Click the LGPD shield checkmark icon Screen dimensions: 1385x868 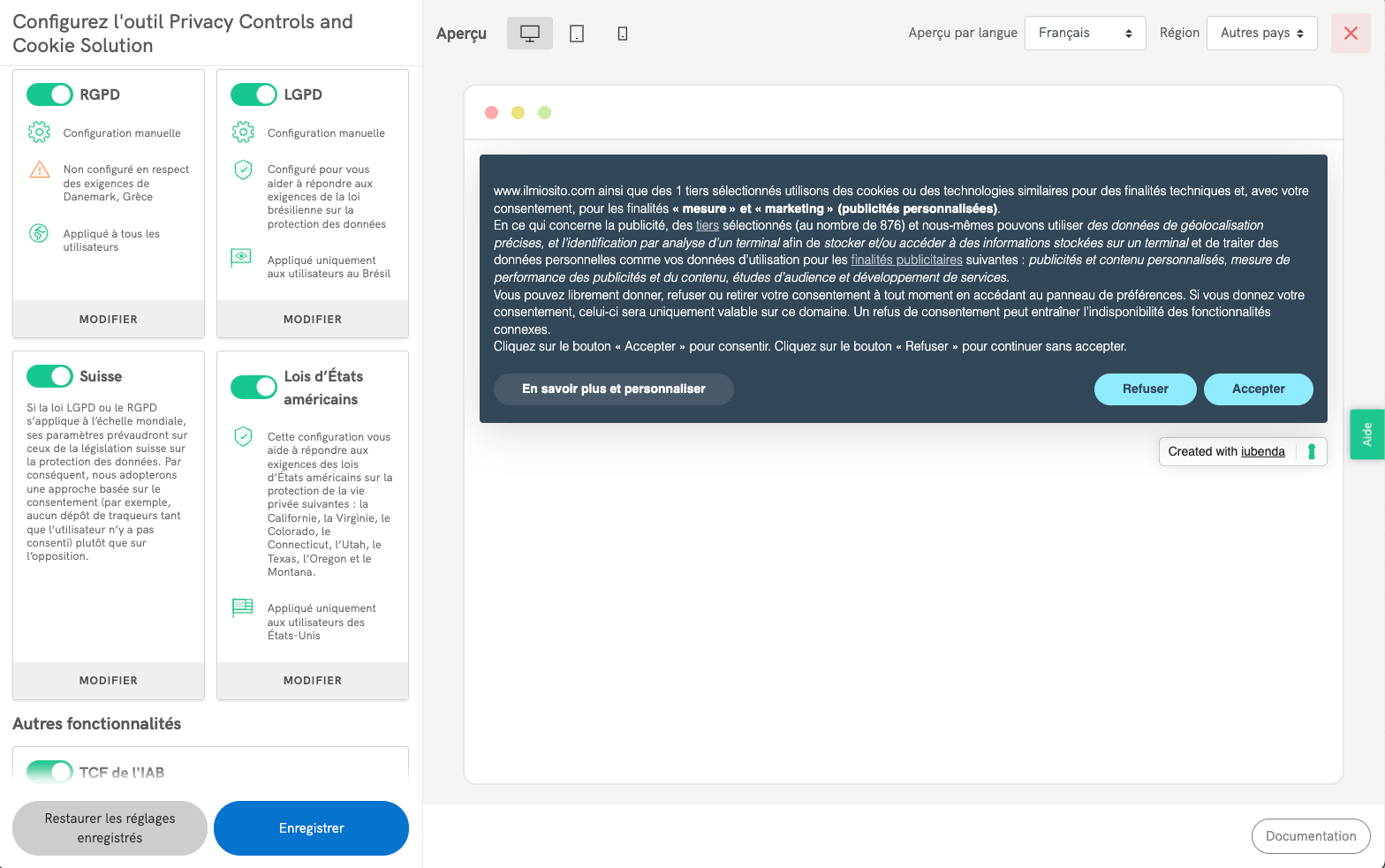tap(243, 170)
